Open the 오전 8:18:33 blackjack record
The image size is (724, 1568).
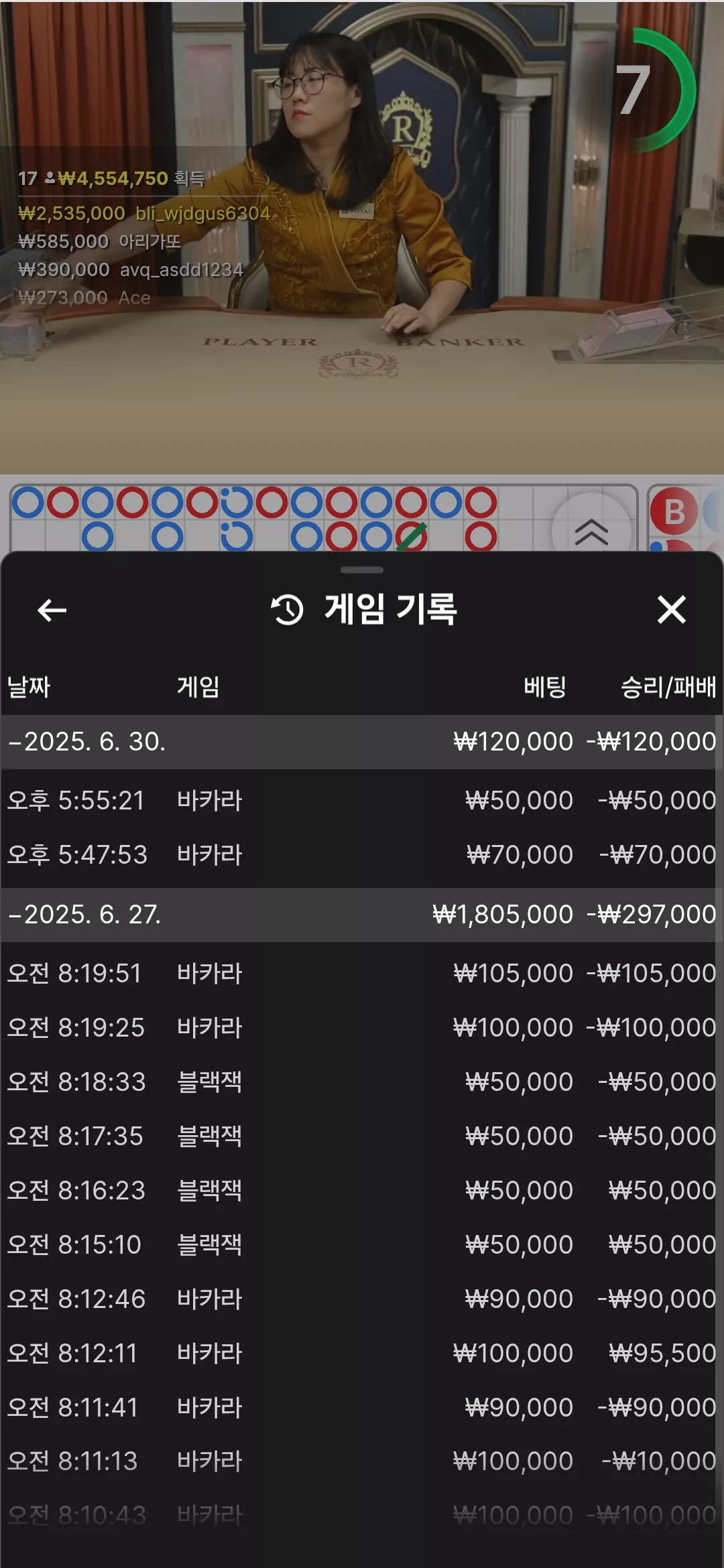pos(362,1082)
